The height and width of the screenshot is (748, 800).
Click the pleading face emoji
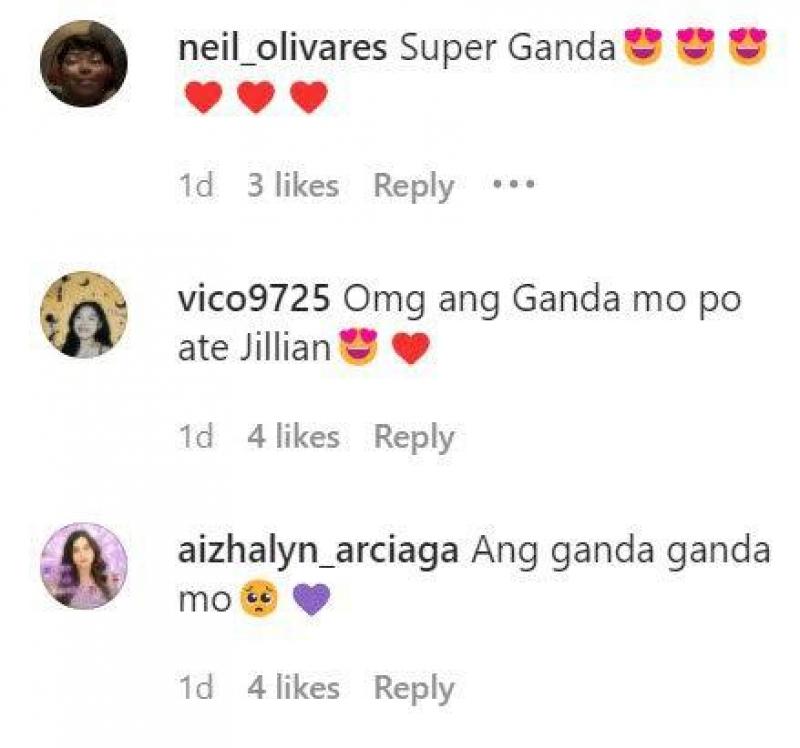259,598
